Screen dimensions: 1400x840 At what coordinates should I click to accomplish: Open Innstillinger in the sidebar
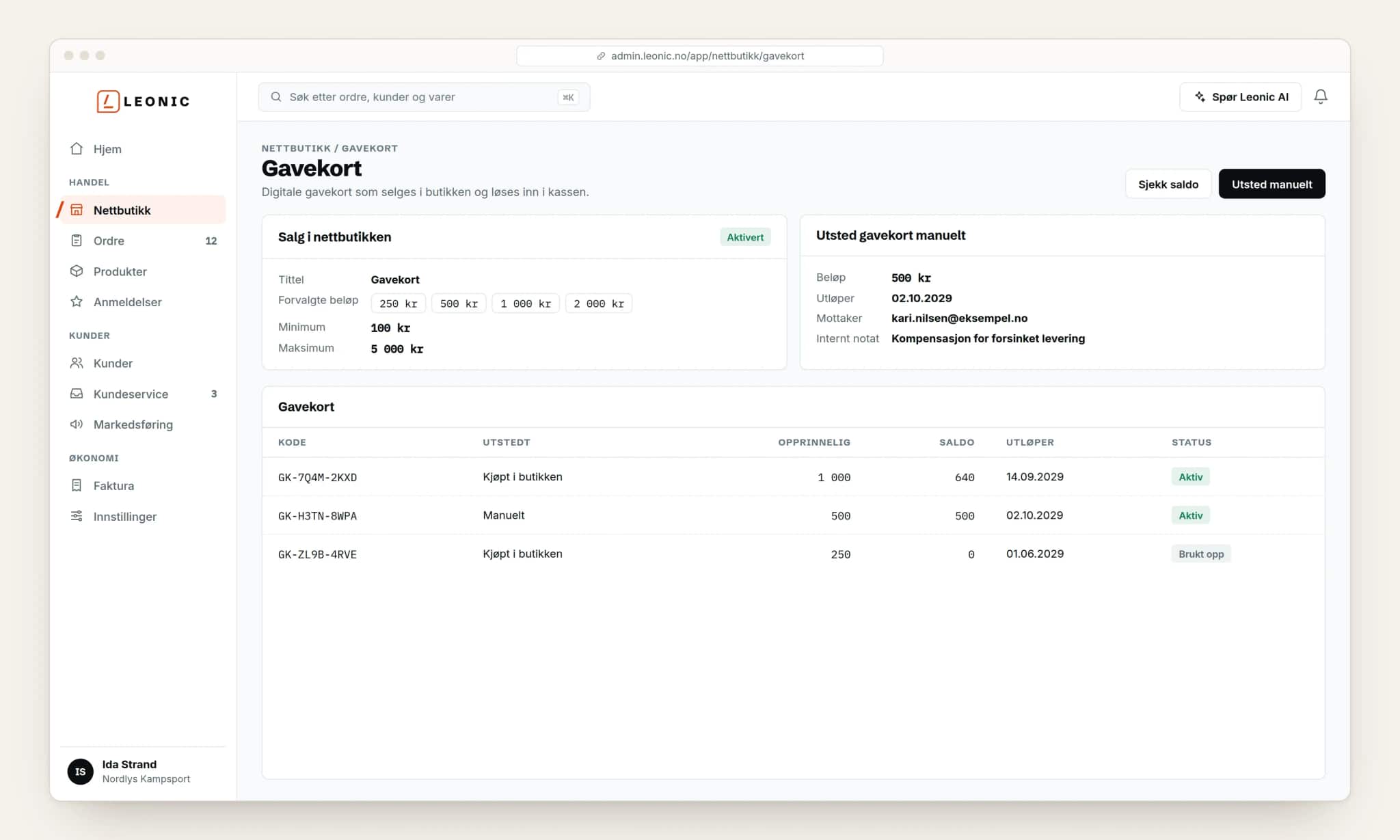point(143,516)
